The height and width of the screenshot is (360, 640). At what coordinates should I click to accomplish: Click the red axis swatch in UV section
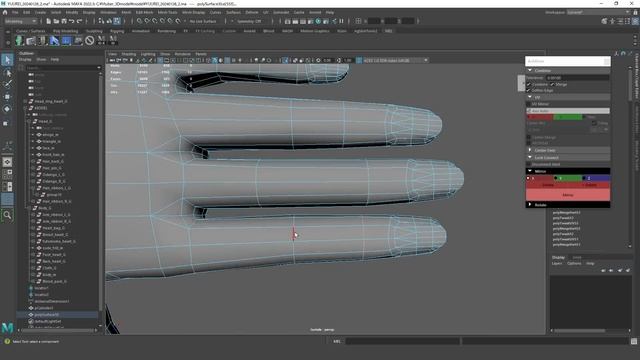540,117
